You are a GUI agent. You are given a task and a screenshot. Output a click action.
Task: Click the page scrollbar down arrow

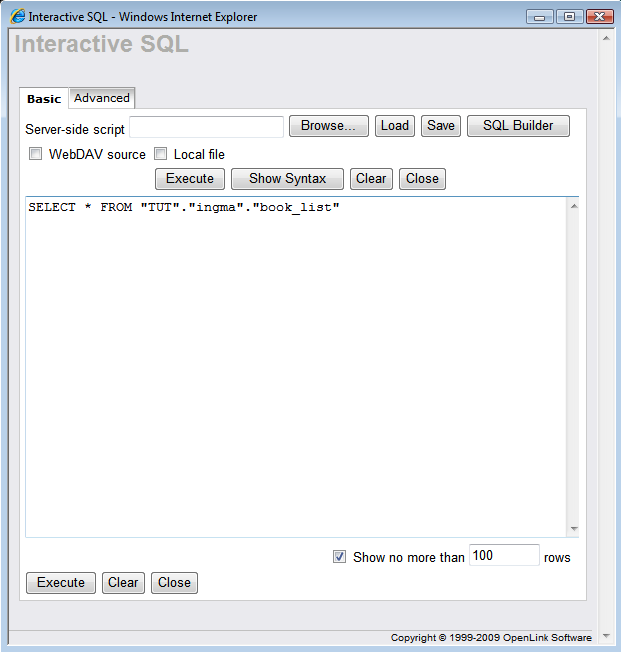pos(607,635)
